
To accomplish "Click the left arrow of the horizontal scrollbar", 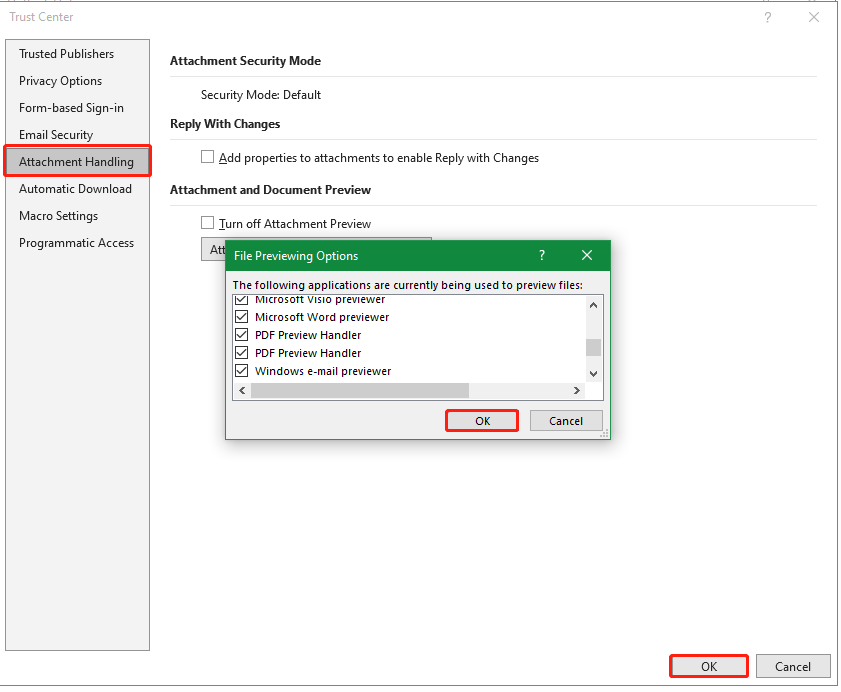I will click(x=241, y=390).
